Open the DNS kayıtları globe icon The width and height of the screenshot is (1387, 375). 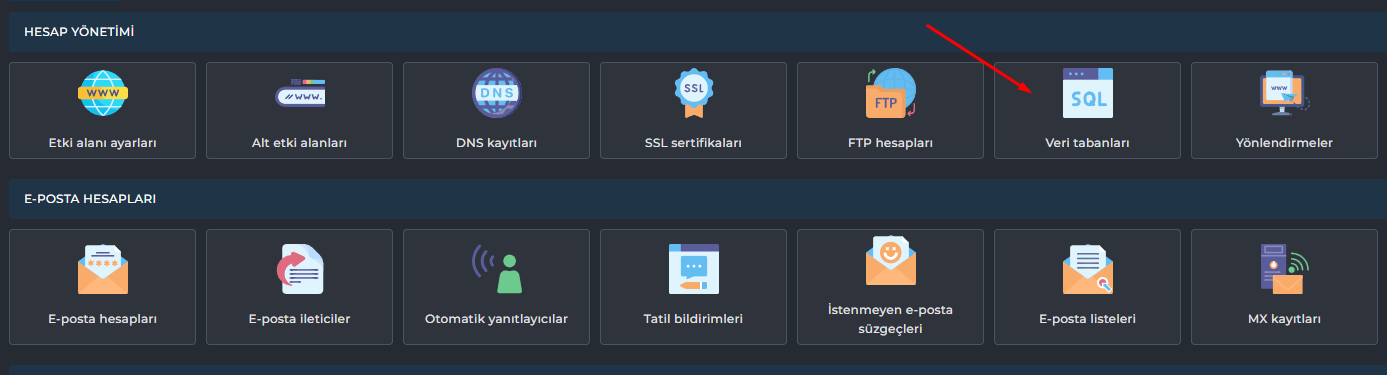[497, 93]
